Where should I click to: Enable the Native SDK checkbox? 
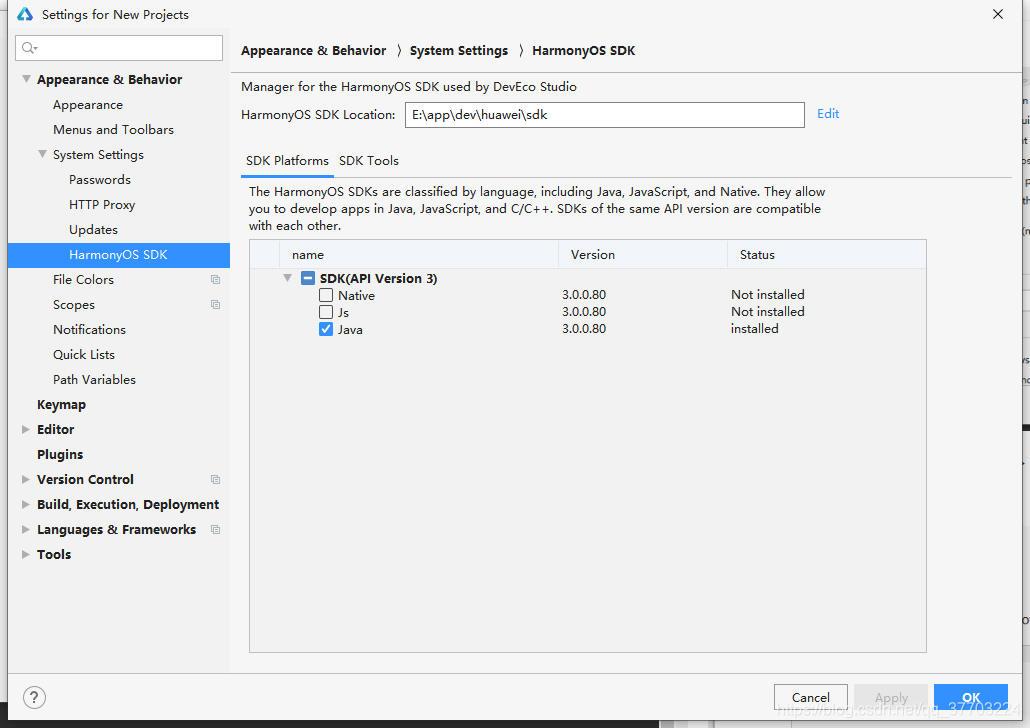(x=326, y=295)
